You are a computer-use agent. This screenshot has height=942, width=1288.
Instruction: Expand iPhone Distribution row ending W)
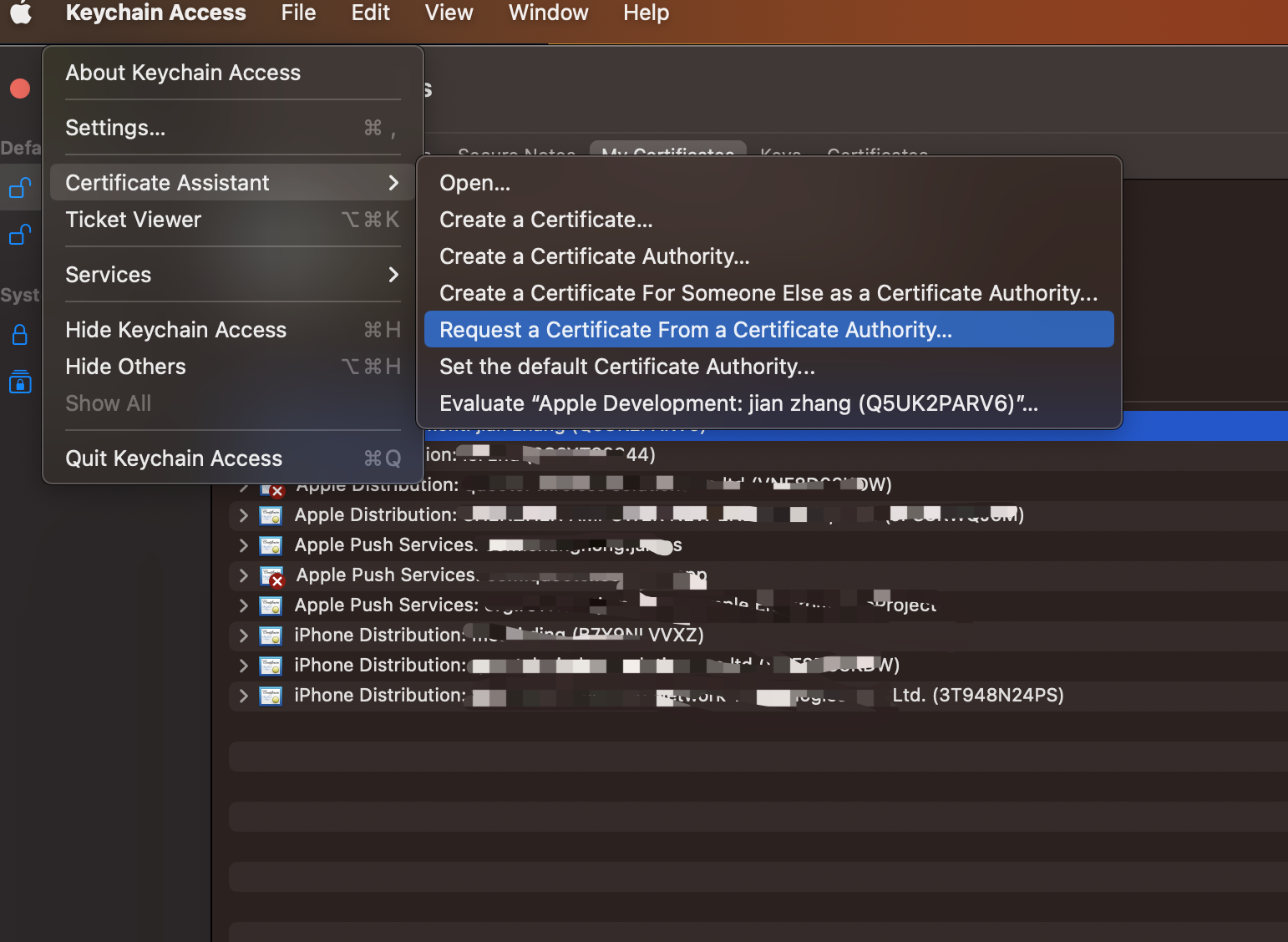[243, 666]
